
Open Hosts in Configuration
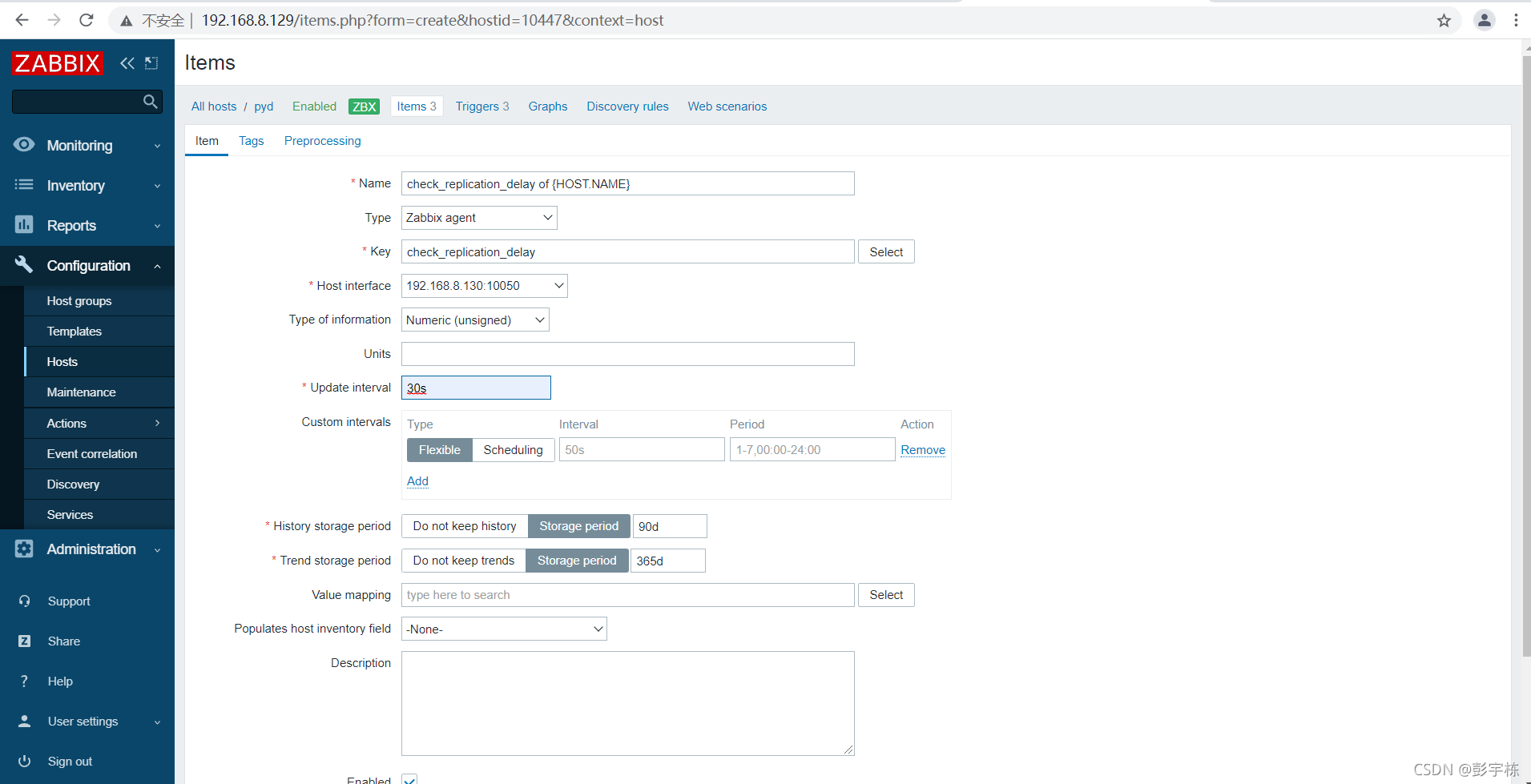[x=99, y=362]
